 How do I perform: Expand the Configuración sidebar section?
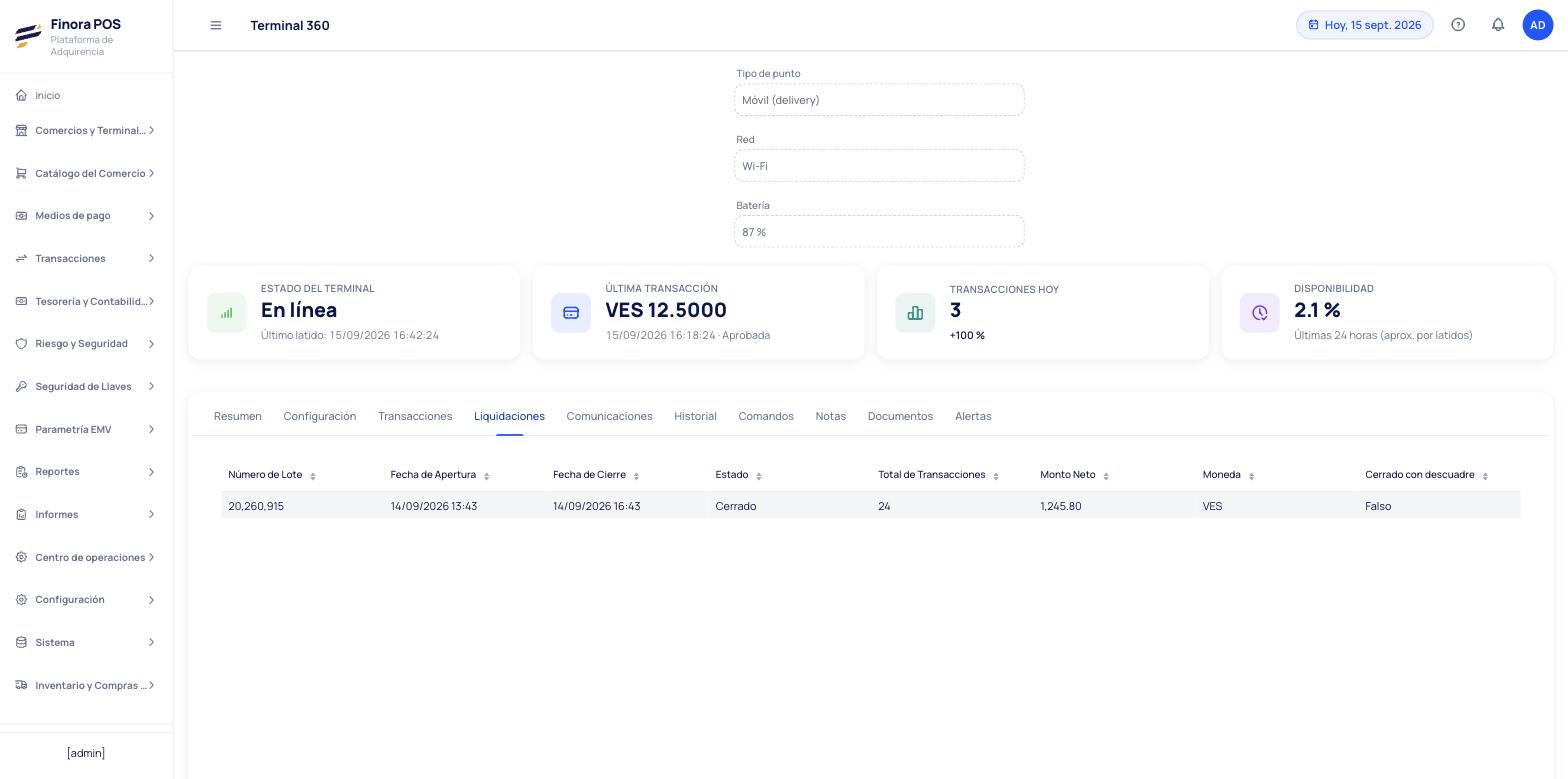(x=86, y=600)
